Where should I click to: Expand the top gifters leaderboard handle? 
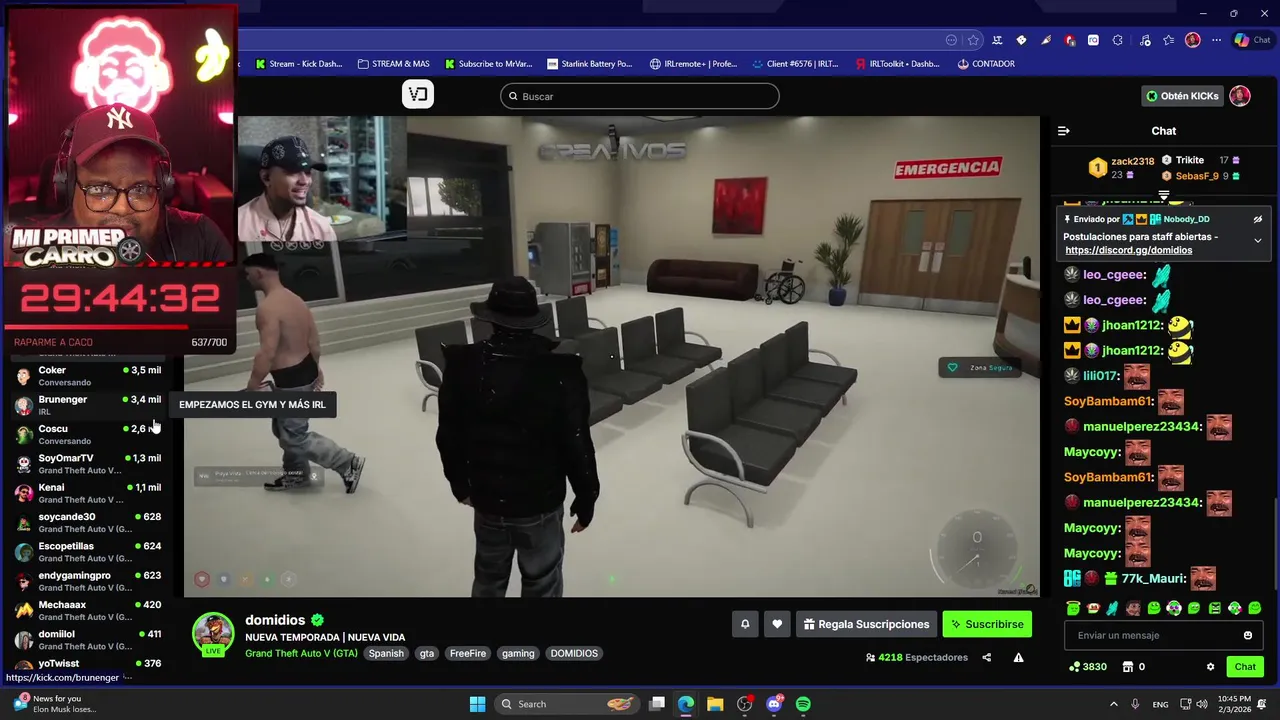pyautogui.click(x=1164, y=194)
